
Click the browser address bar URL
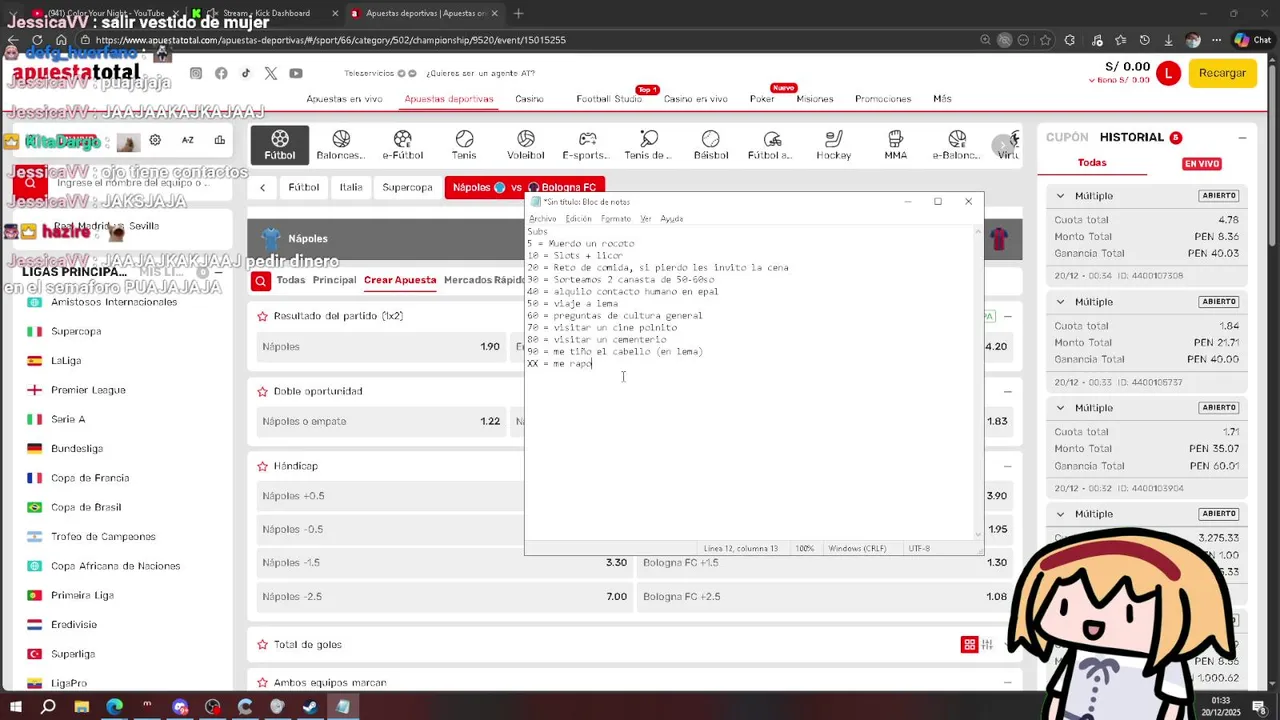pos(330,40)
